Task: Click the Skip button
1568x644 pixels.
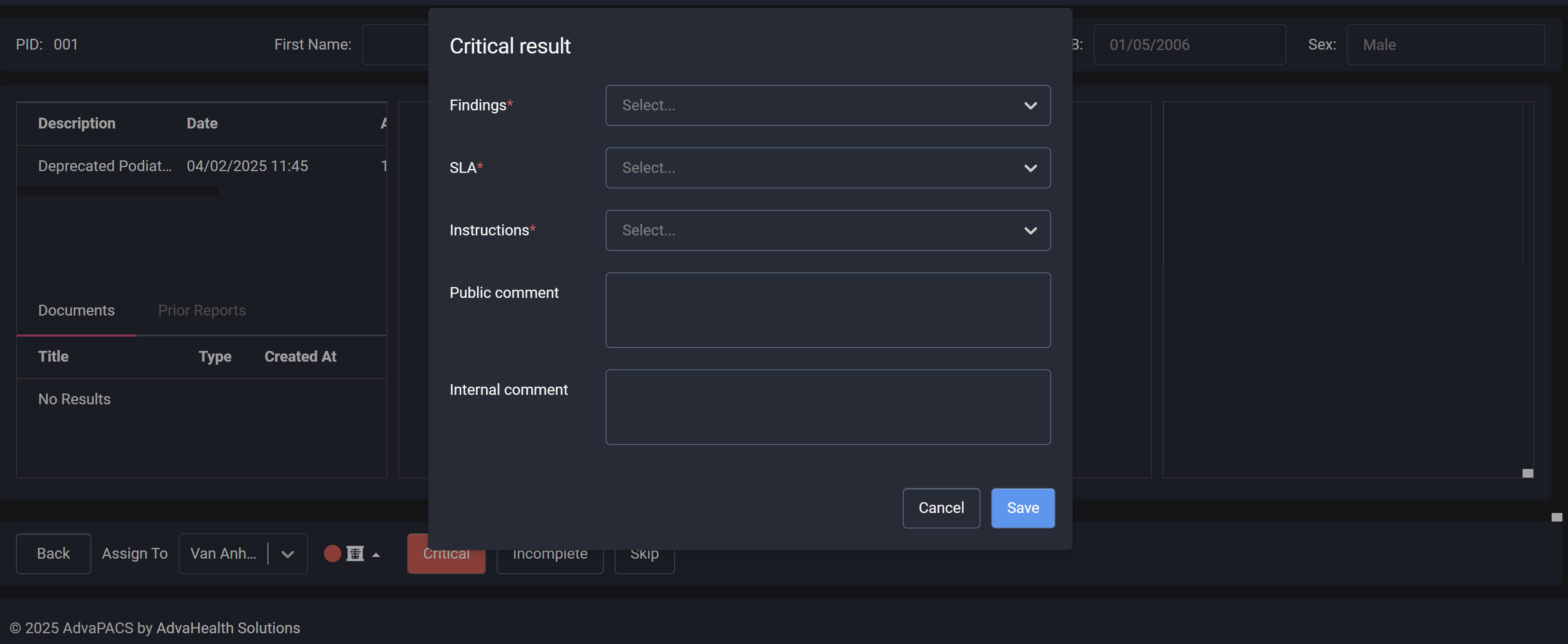Action: [x=644, y=553]
